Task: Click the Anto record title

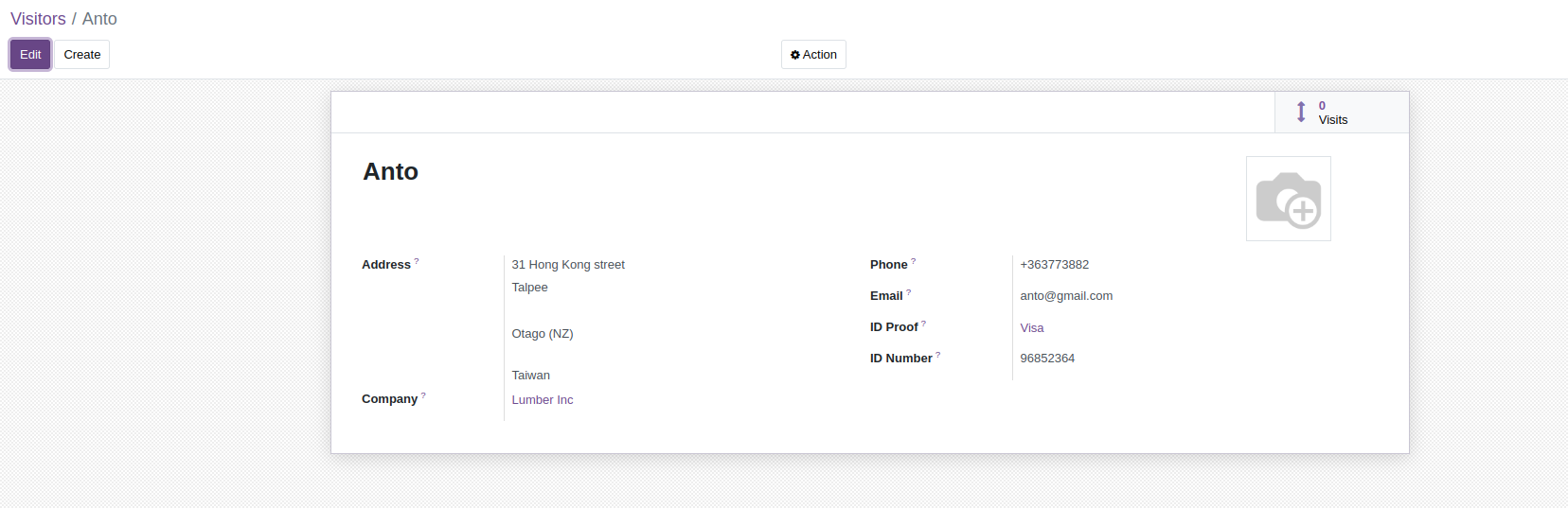Action: 391,172
